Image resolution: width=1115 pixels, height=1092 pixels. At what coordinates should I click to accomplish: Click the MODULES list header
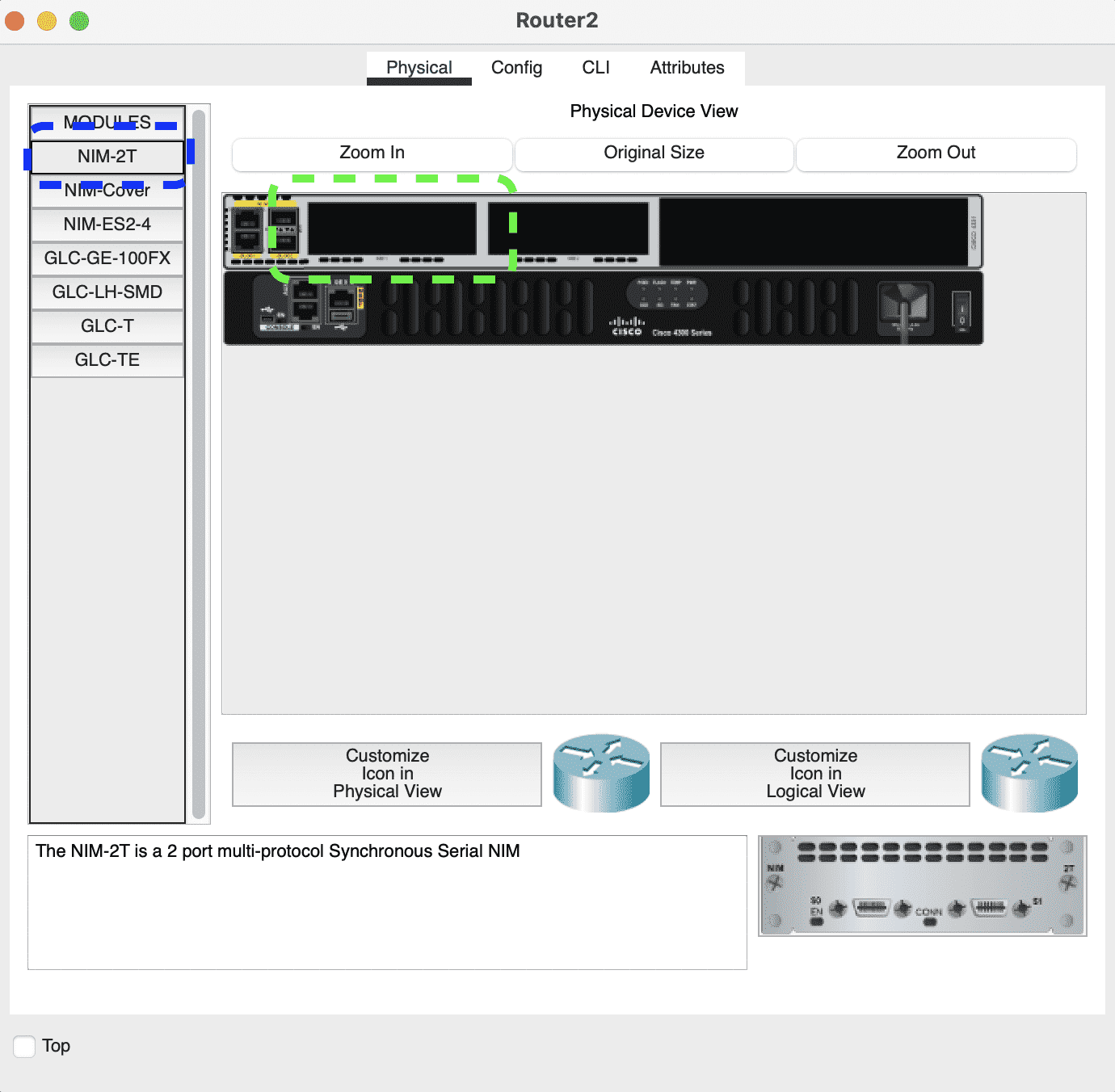click(x=107, y=123)
